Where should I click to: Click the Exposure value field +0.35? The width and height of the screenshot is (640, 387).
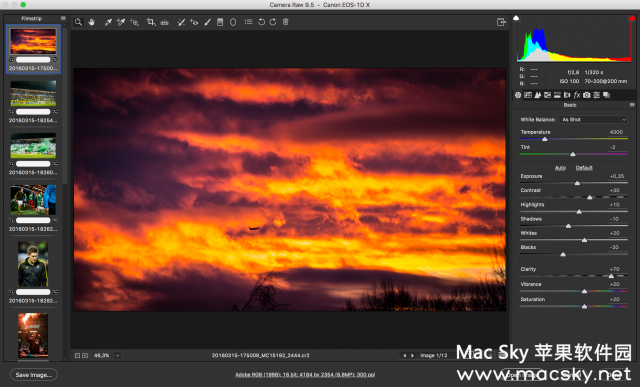coord(617,176)
